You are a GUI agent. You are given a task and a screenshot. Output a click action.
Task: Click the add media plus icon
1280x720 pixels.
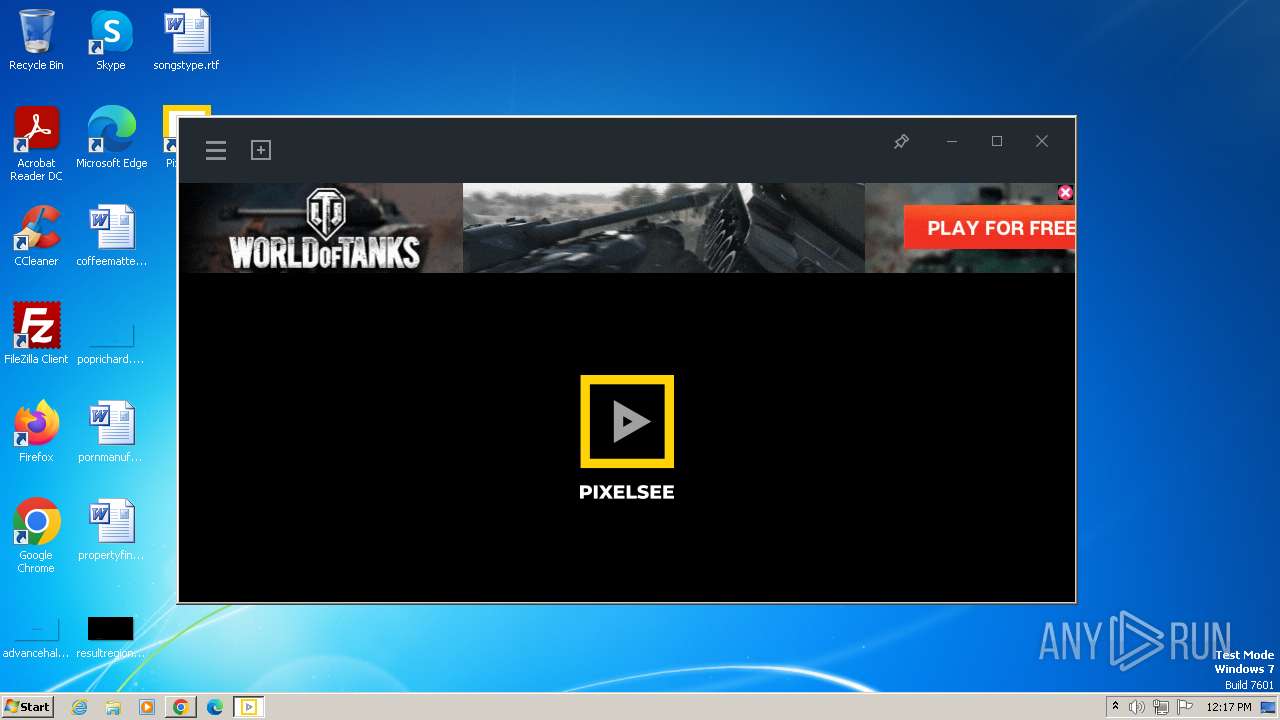261,150
